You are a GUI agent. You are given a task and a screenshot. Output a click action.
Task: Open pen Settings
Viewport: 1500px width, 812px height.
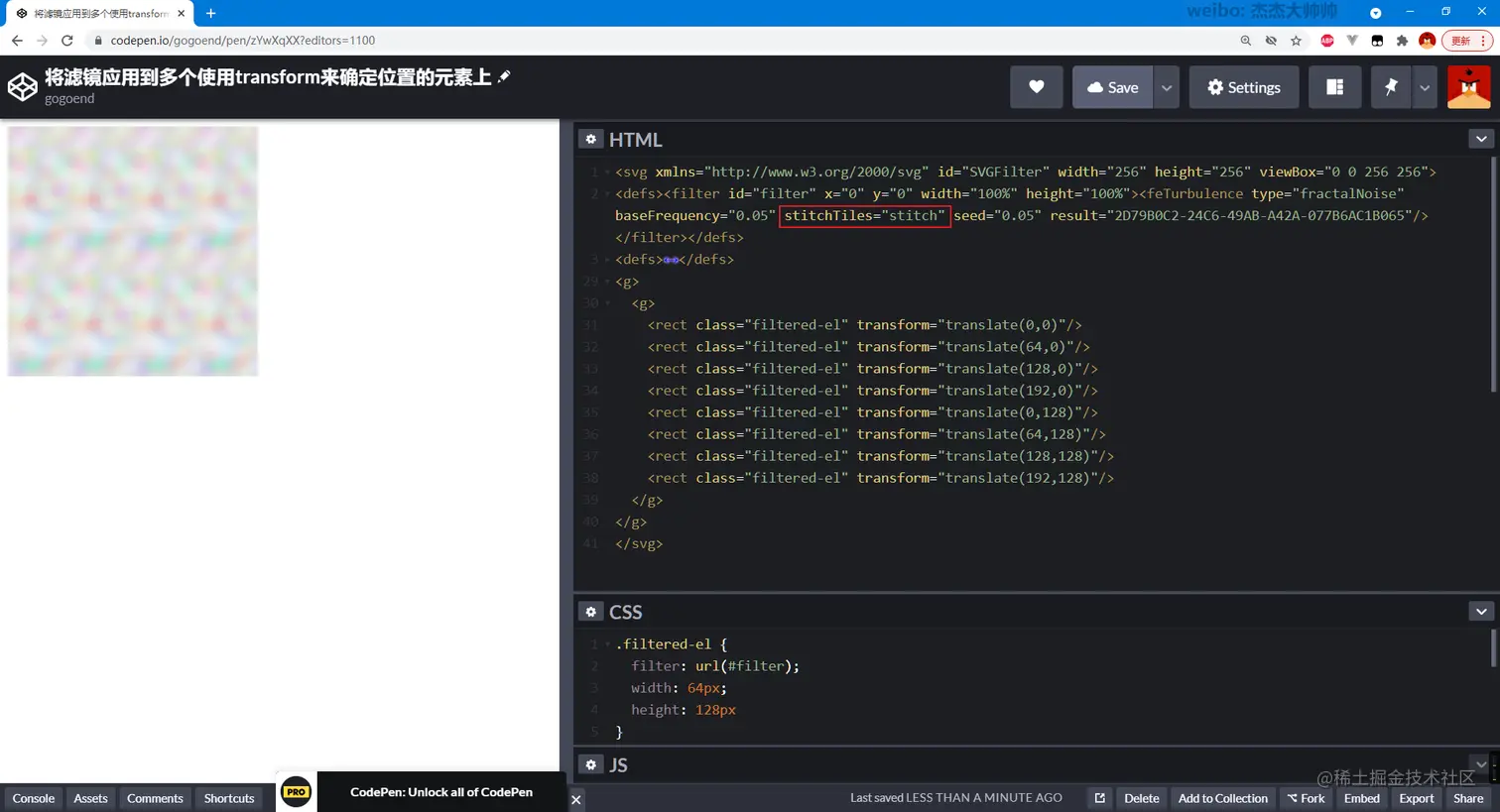[1244, 87]
